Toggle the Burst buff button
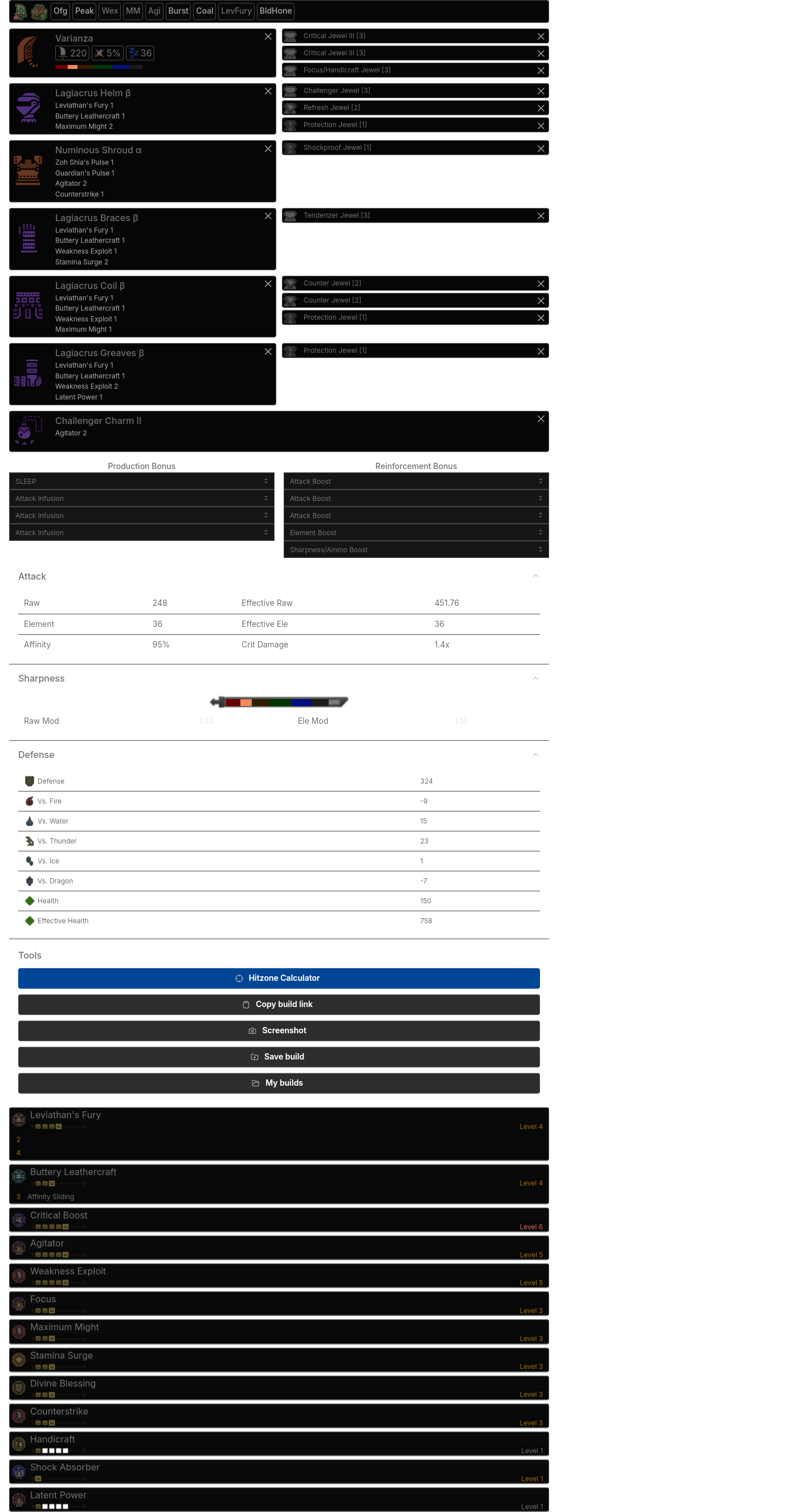Screen dimensions: 802x1512 coord(178,11)
